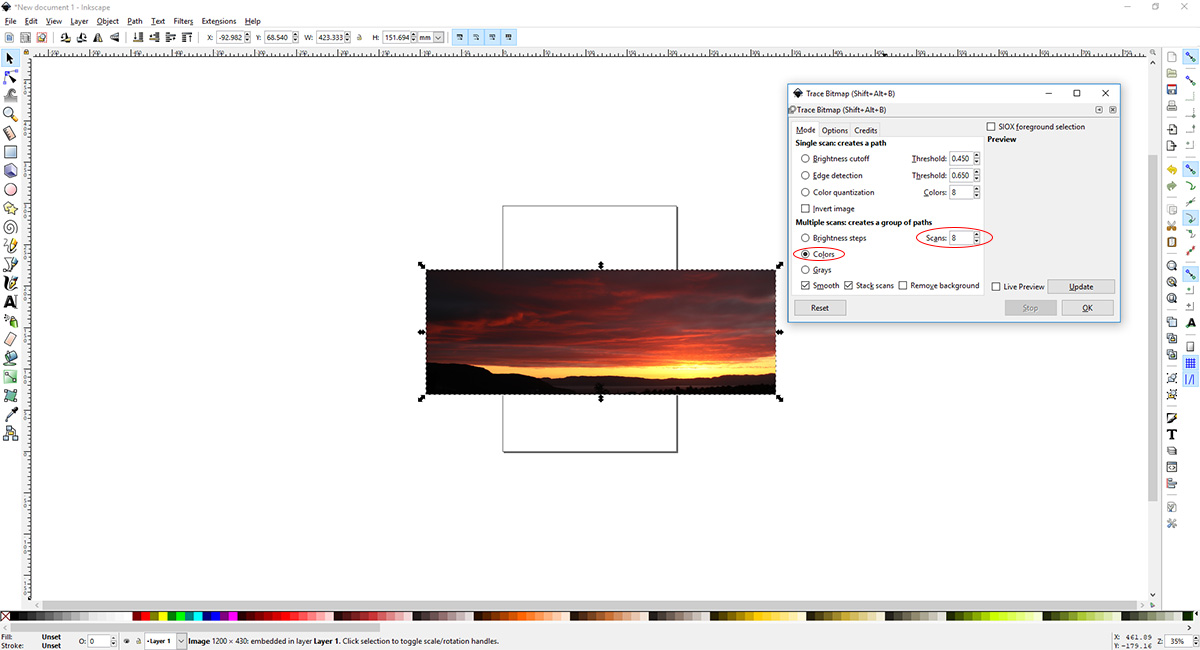Viewport: 1200px width, 650px height.
Task: Enable SIOX foreground selection checkbox
Action: point(991,127)
